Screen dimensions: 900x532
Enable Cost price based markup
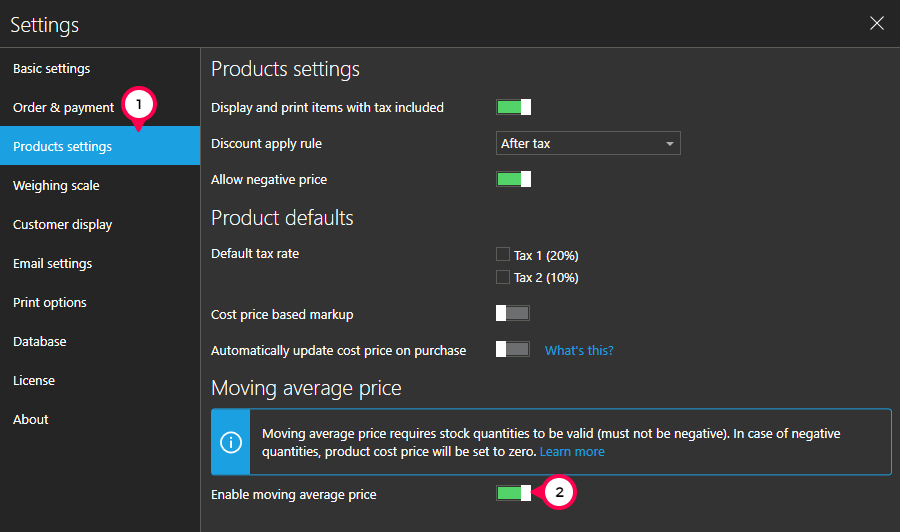point(513,313)
